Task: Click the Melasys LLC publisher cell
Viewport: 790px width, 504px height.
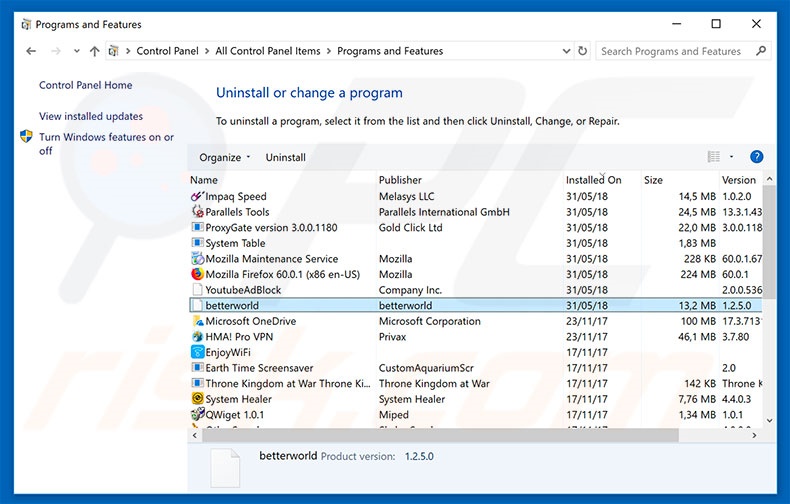Action: click(x=407, y=196)
